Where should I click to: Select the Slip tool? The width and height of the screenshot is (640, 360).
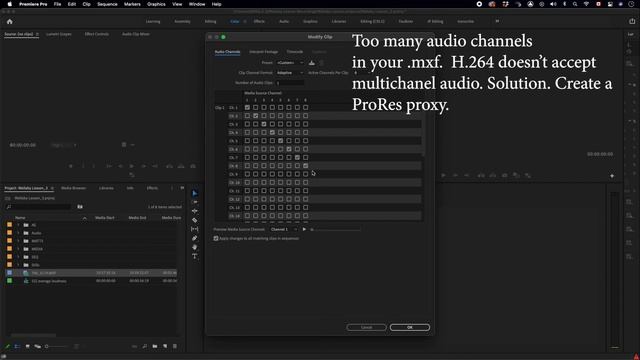[195, 229]
